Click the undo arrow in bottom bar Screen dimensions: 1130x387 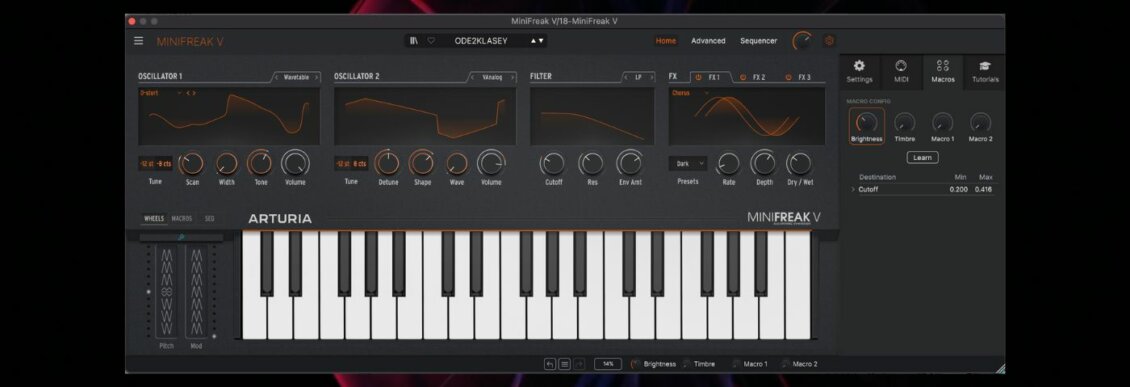coord(550,364)
